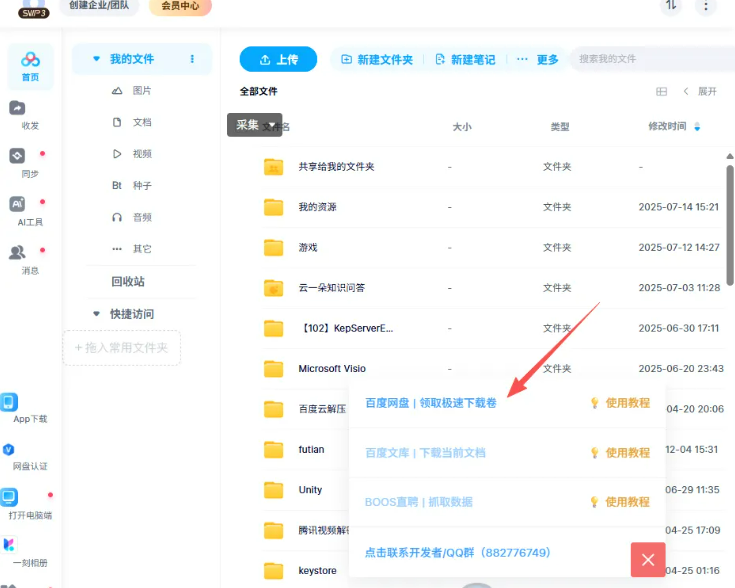Click the file list vertical scrollbar
Image resolution: width=735 pixels, height=588 pixels.
(730, 220)
